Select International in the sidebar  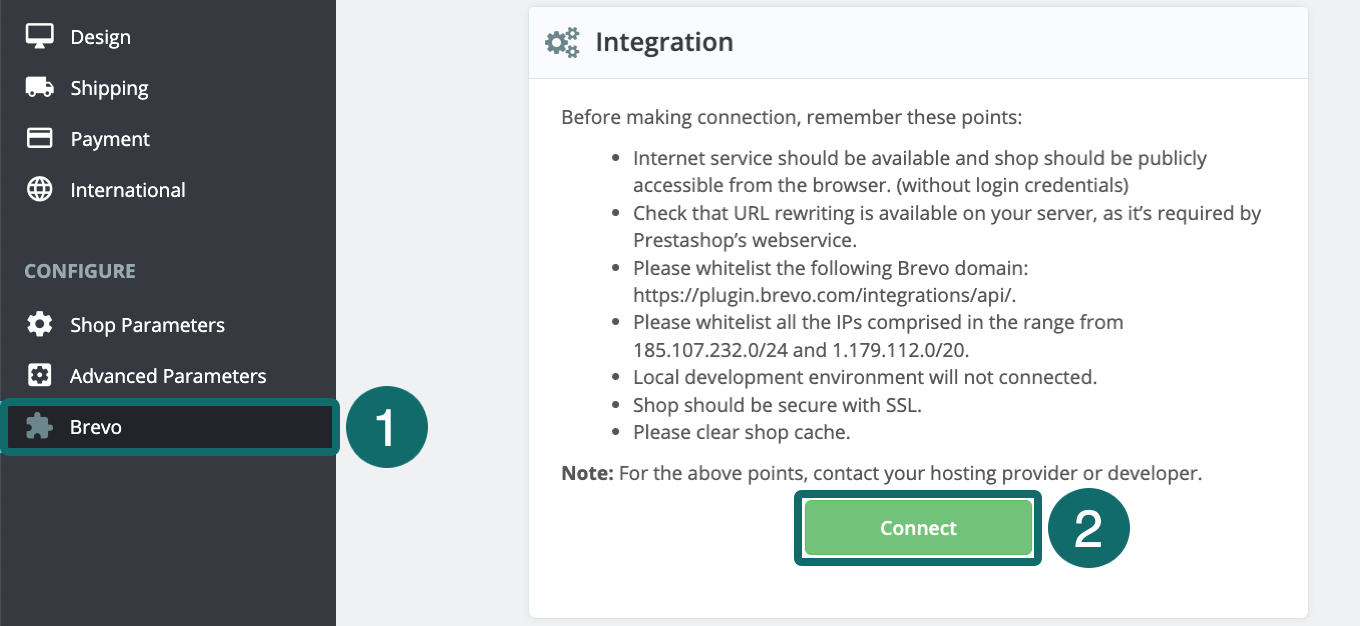coord(127,190)
